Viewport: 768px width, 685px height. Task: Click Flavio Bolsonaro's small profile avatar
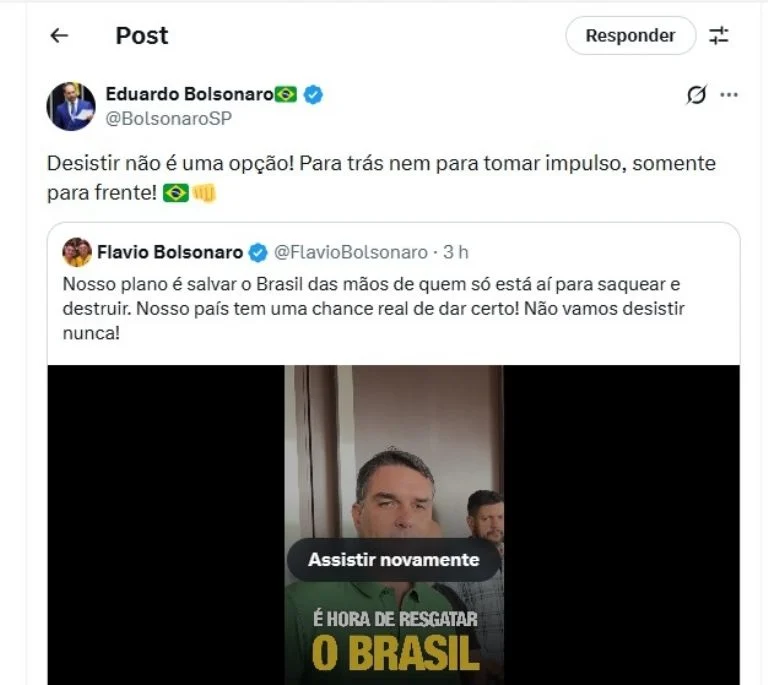click(x=77, y=252)
